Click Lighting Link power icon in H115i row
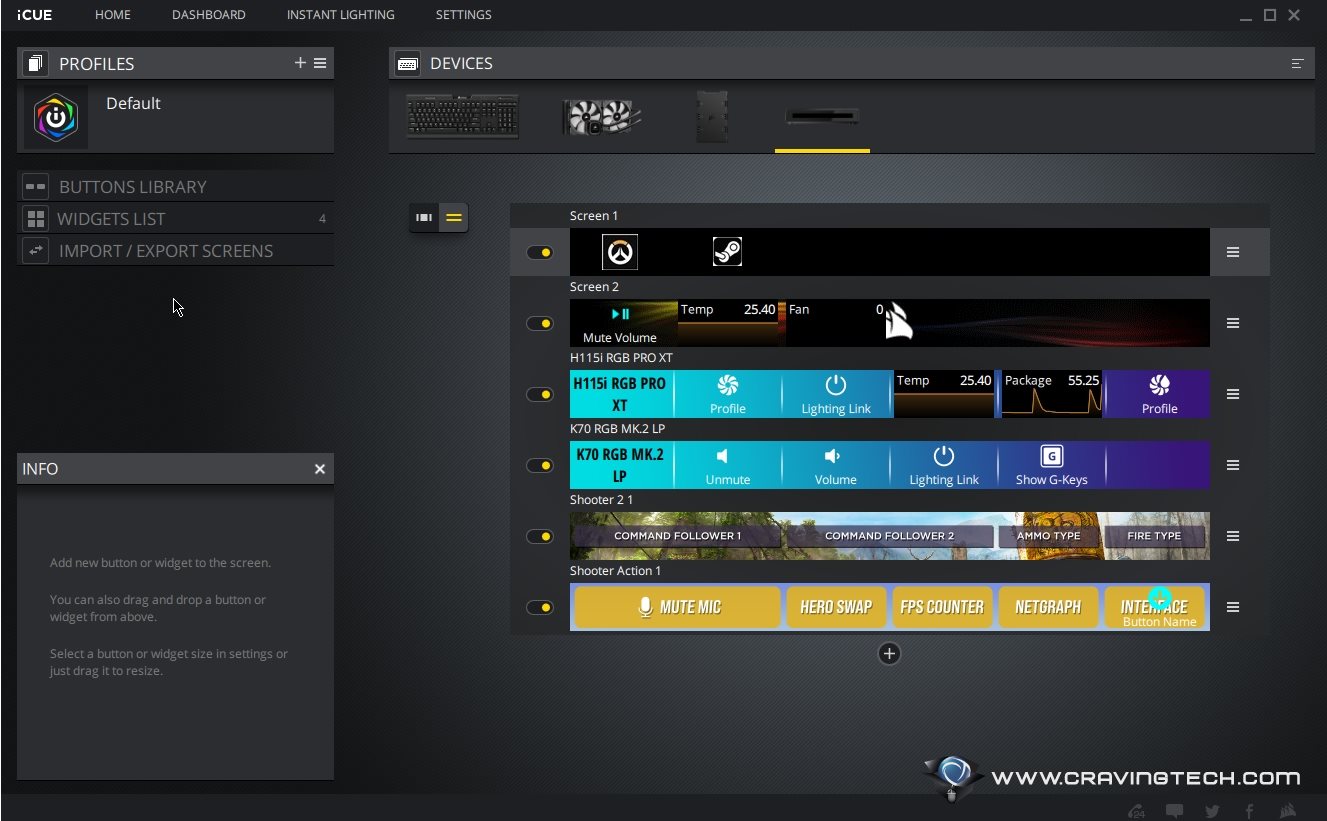The width and height of the screenshot is (1327, 821). [x=836, y=394]
